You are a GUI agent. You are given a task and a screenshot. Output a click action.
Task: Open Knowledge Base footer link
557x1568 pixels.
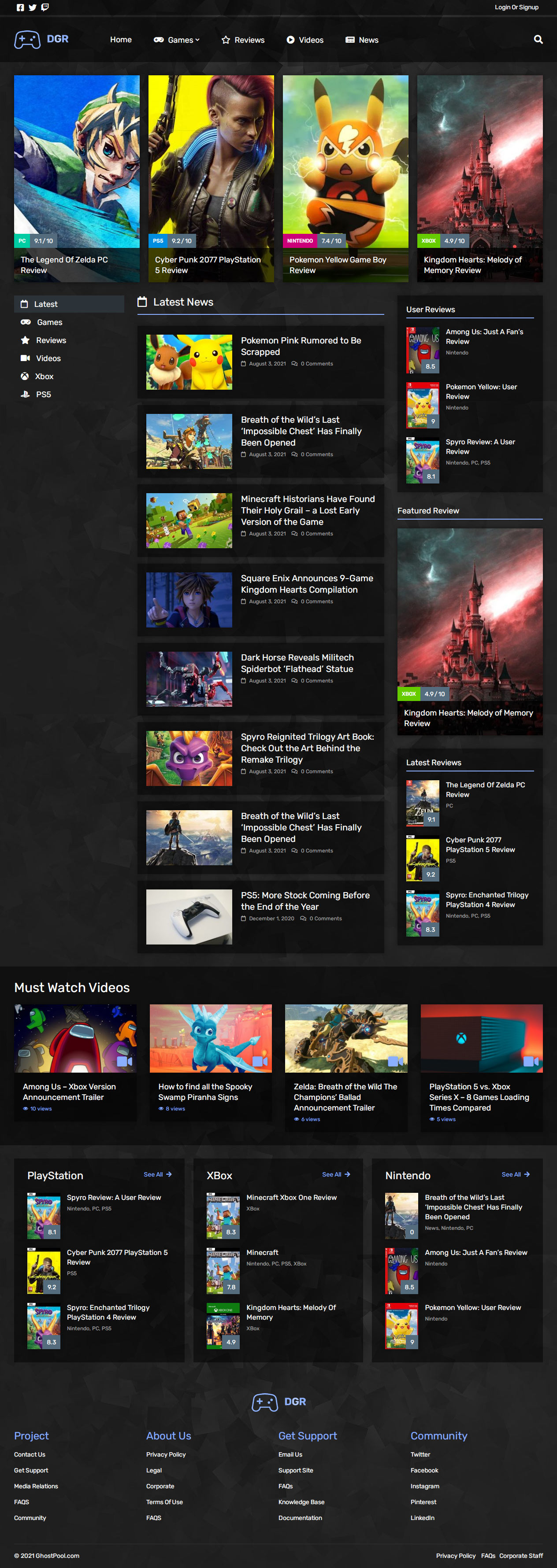pos(301,1502)
